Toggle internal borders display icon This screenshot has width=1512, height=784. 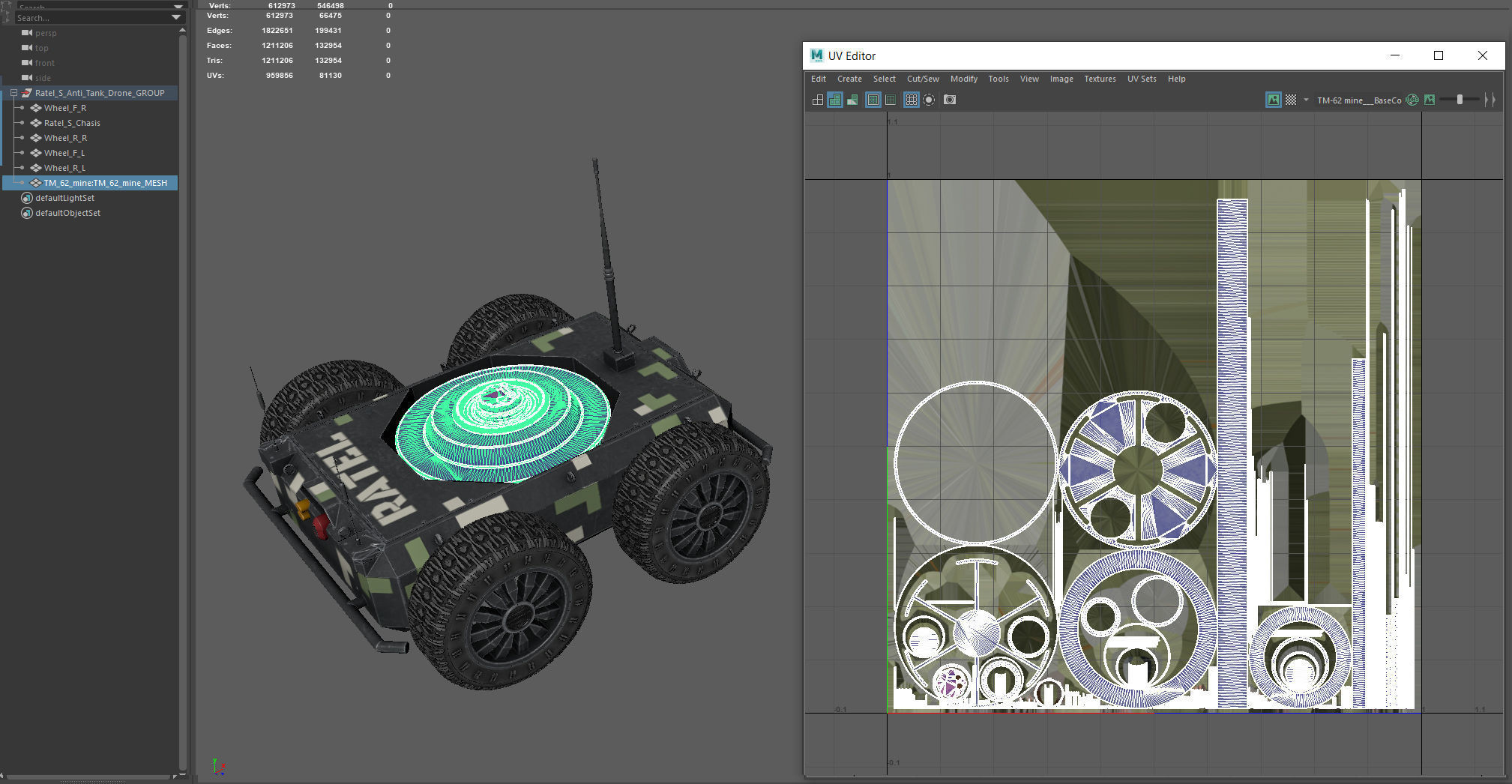(x=891, y=100)
